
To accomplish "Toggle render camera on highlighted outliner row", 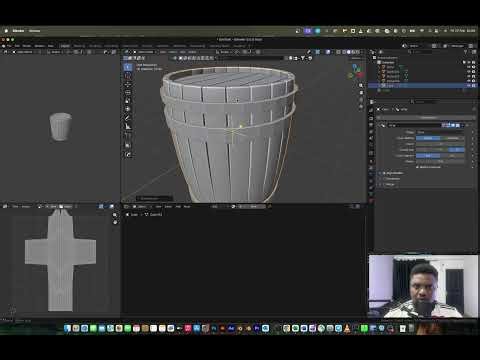I will (474, 86).
